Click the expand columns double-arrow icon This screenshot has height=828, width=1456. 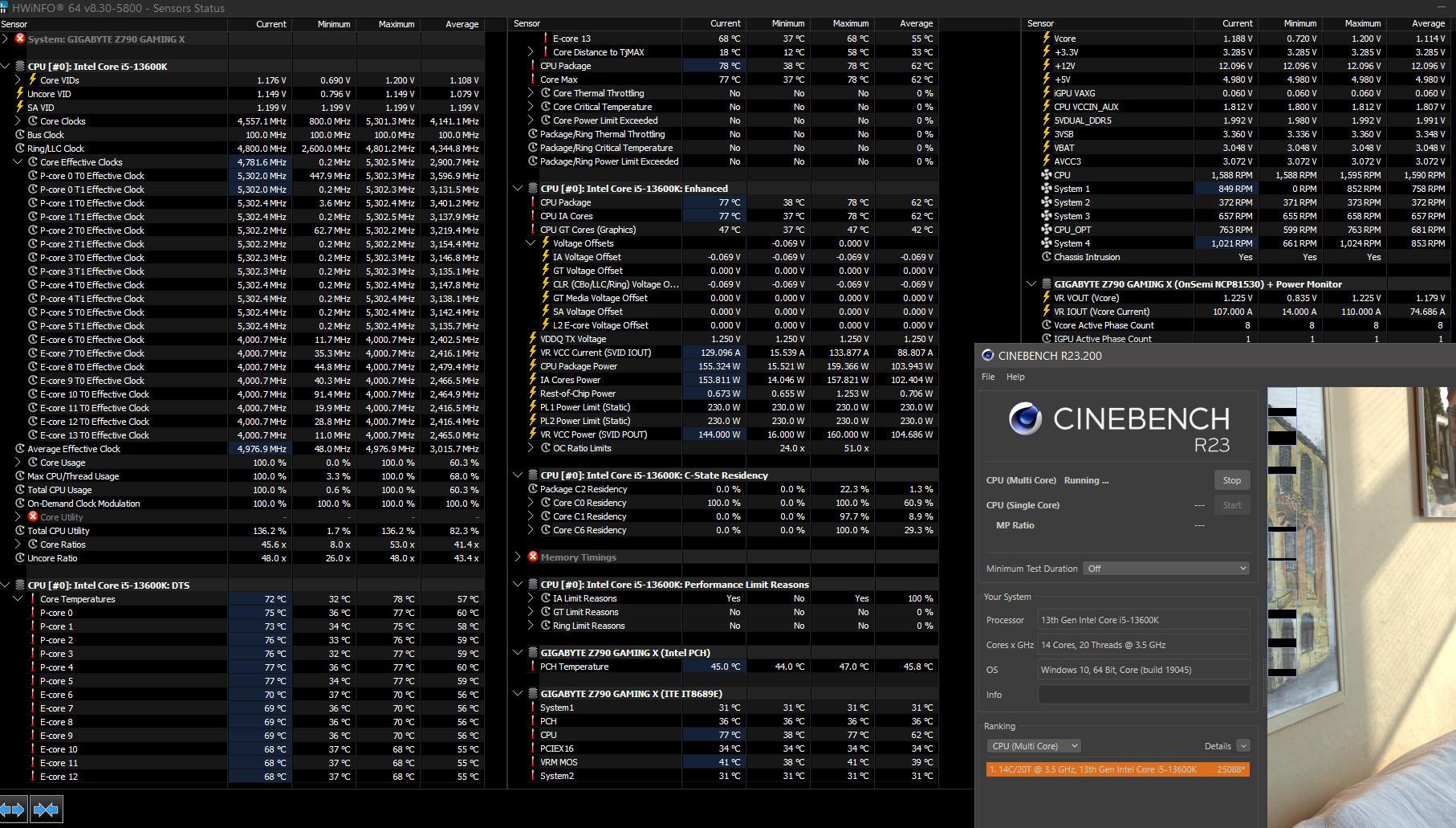[14, 810]
